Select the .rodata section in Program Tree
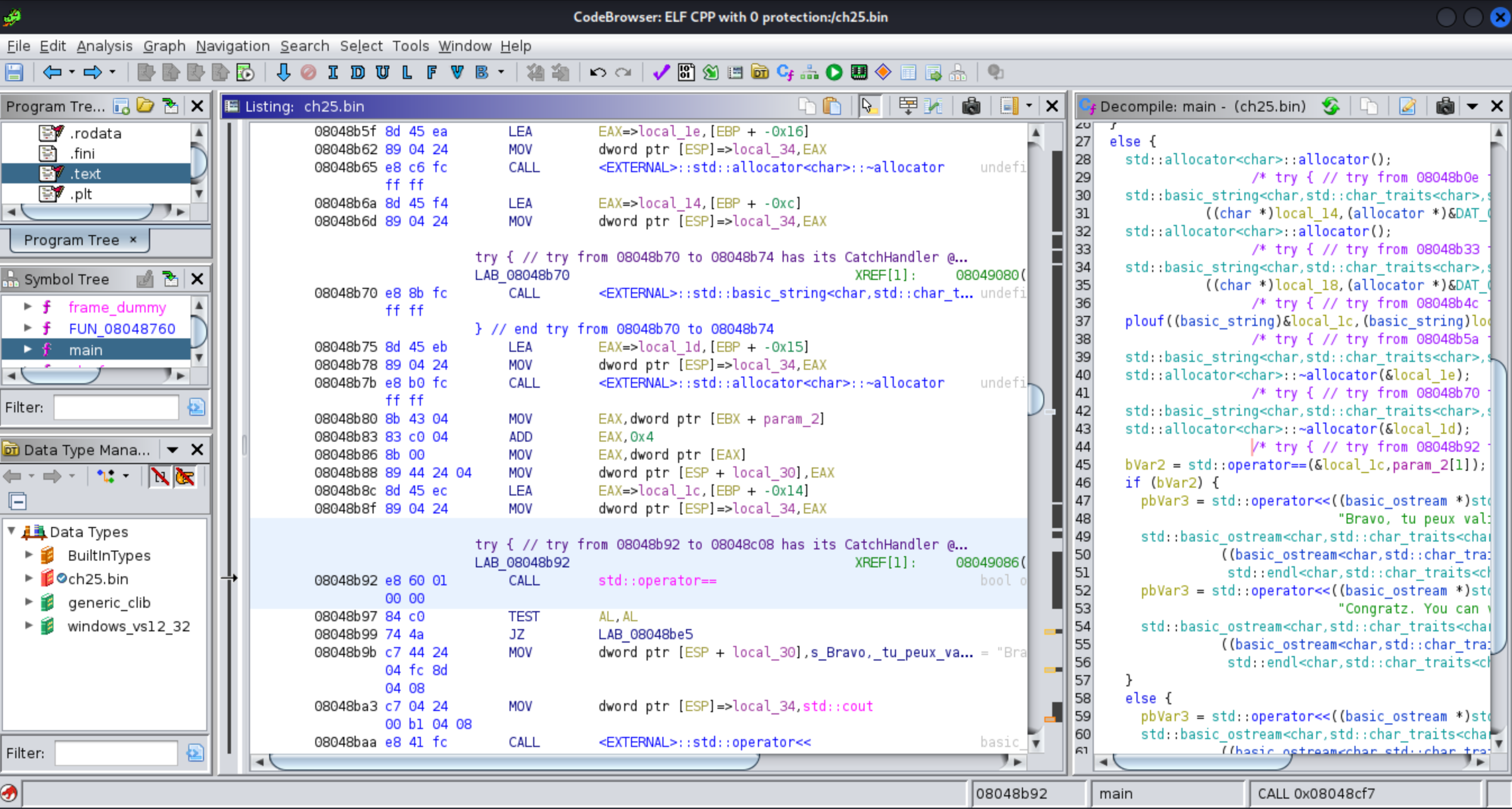The width and height of the screenshot is (1512, 809). [x=97, y=133]
